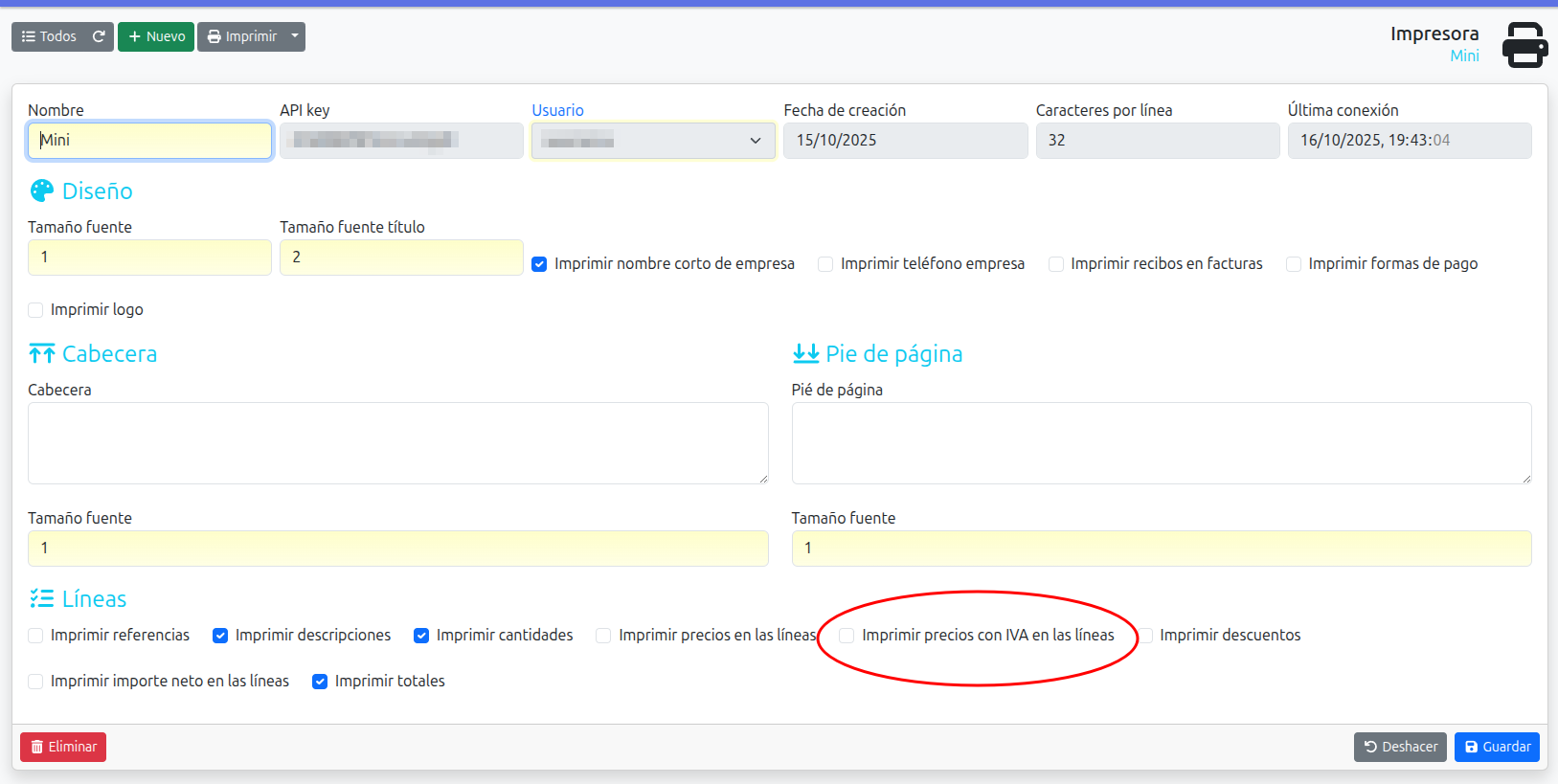Viewport: 1558px width, 784px height.
Task: Open the Todos list view
Action: coord(49,36)
